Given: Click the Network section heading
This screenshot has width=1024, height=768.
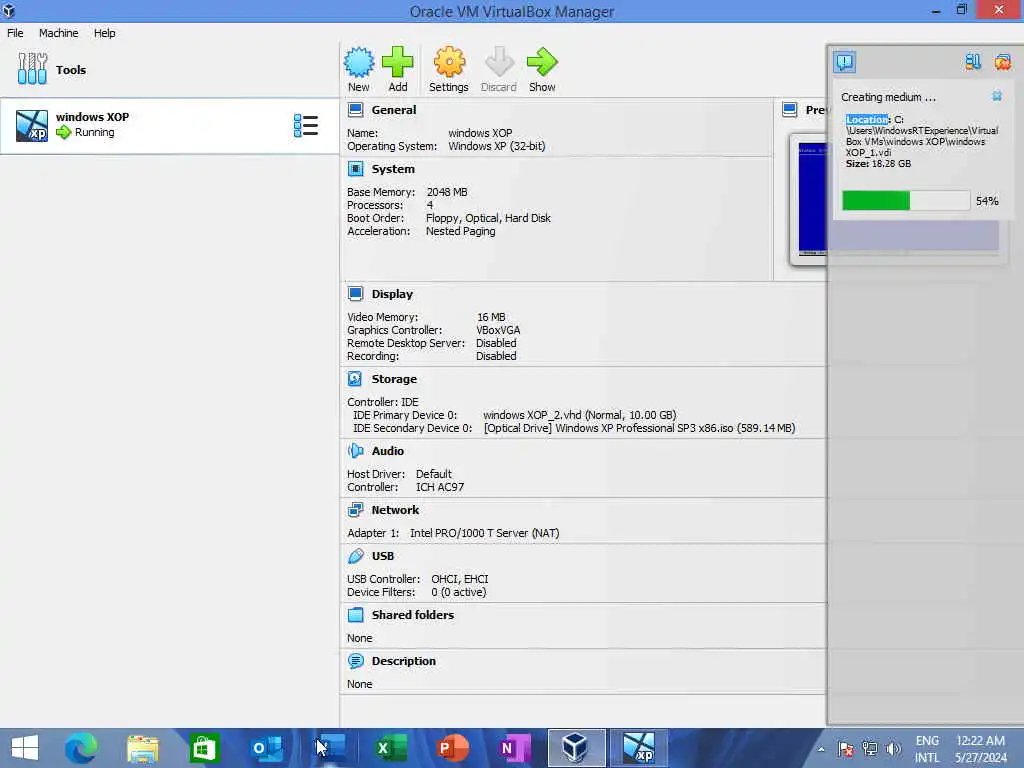Looking at the screenshot, I should tap(395, 510).
